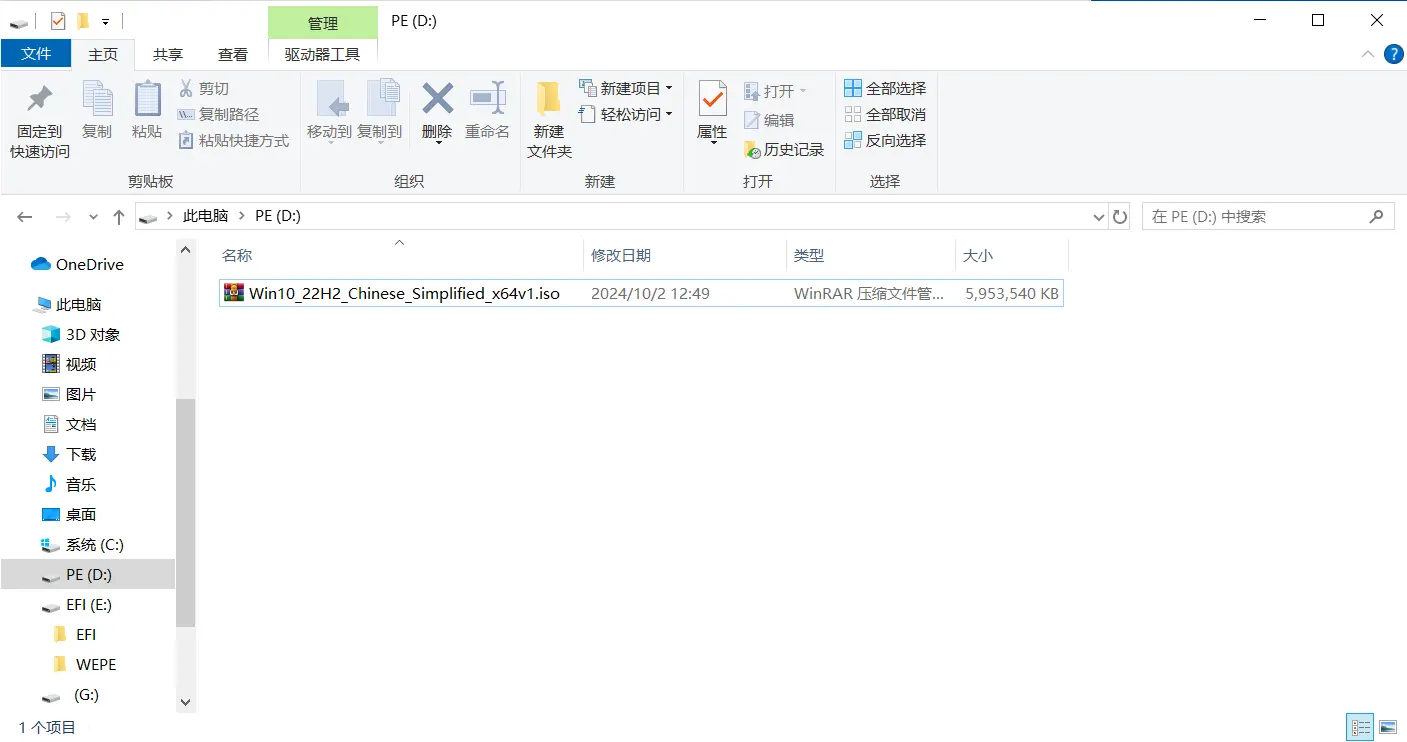The image size is (1407, 742).
Task: Click 粘贴快捷方式 command
Action: 233,140
